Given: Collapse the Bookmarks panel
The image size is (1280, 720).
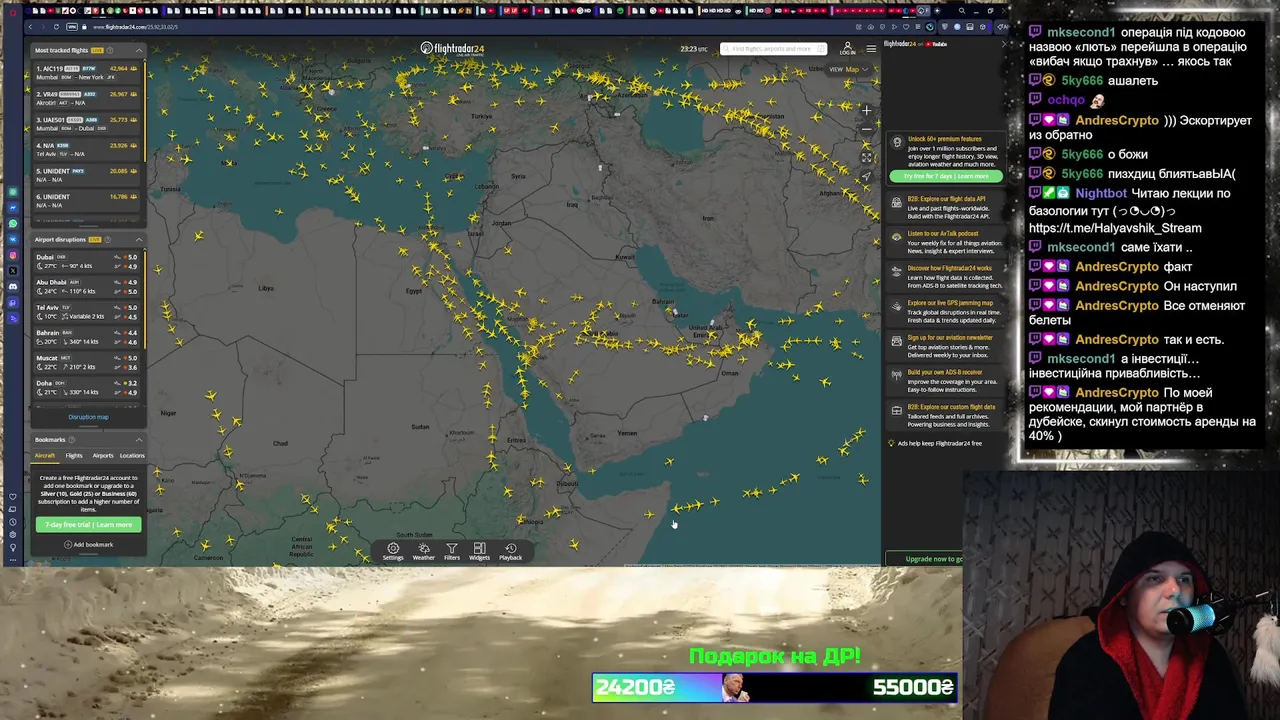Looking at the screenshot, I should click(x=138, y=440).
